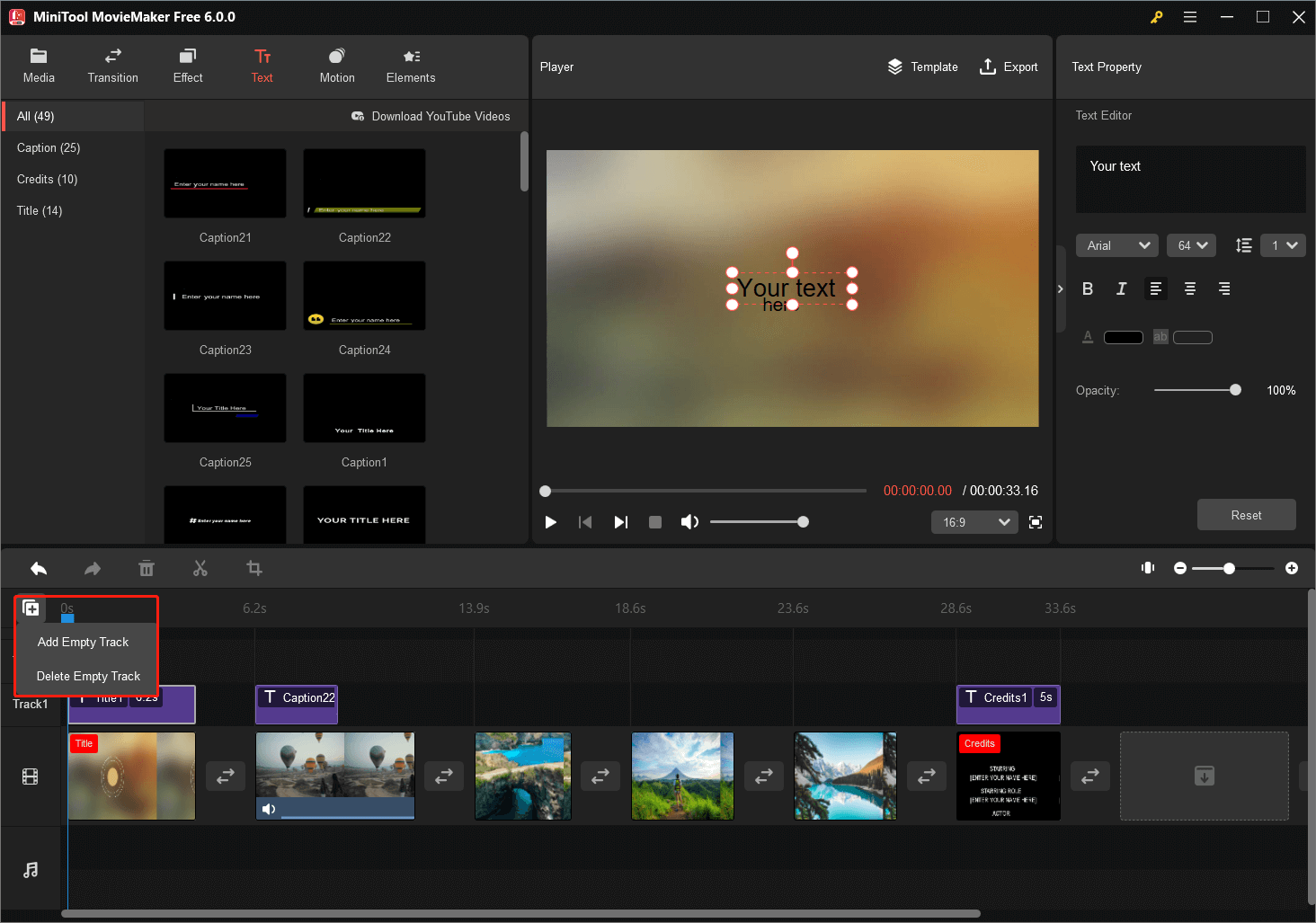This screenshot has width=1316, height=923.
Task: Choose the Caption24 text preset
Action: click(x=364, y=296)
